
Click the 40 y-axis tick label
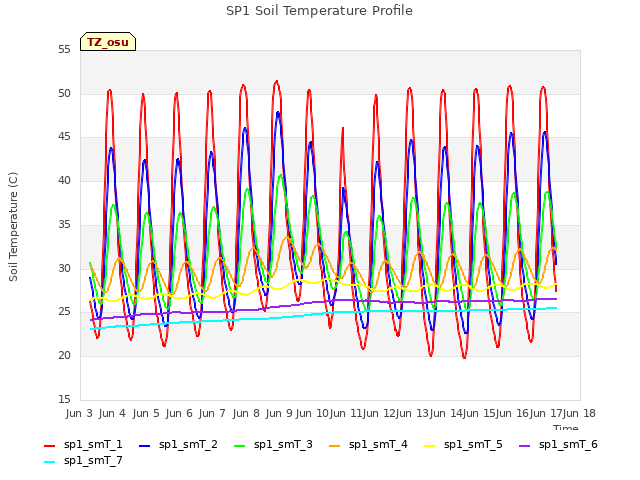(x=64, y=181)
